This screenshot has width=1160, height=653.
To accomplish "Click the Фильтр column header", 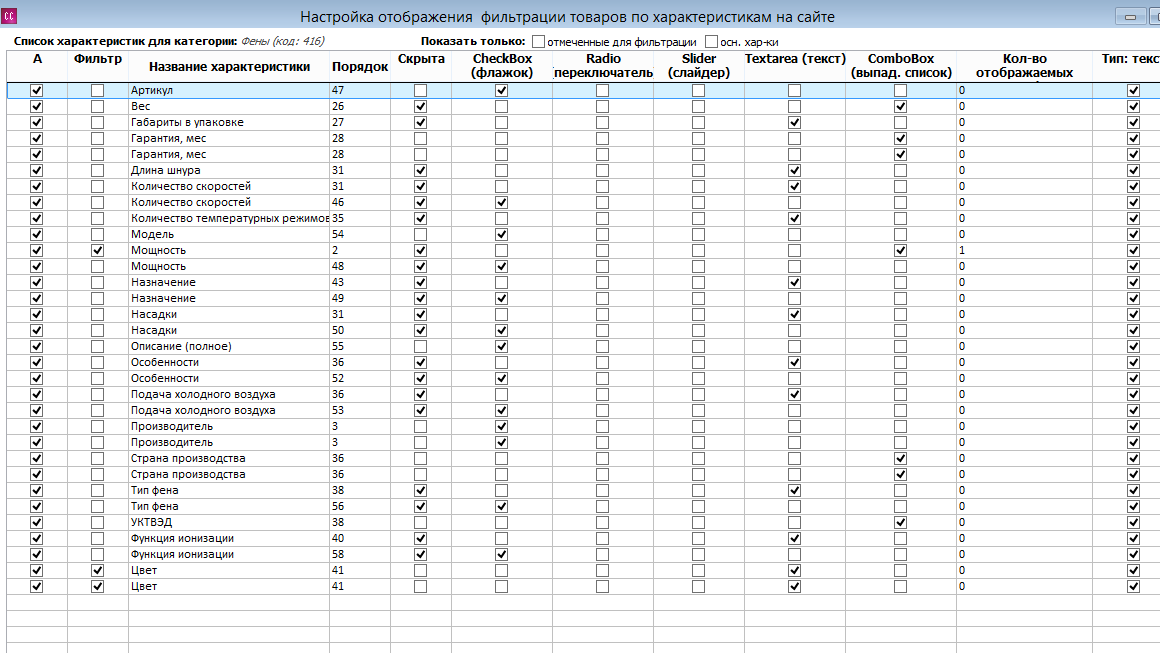I will (x=98, y=59).
